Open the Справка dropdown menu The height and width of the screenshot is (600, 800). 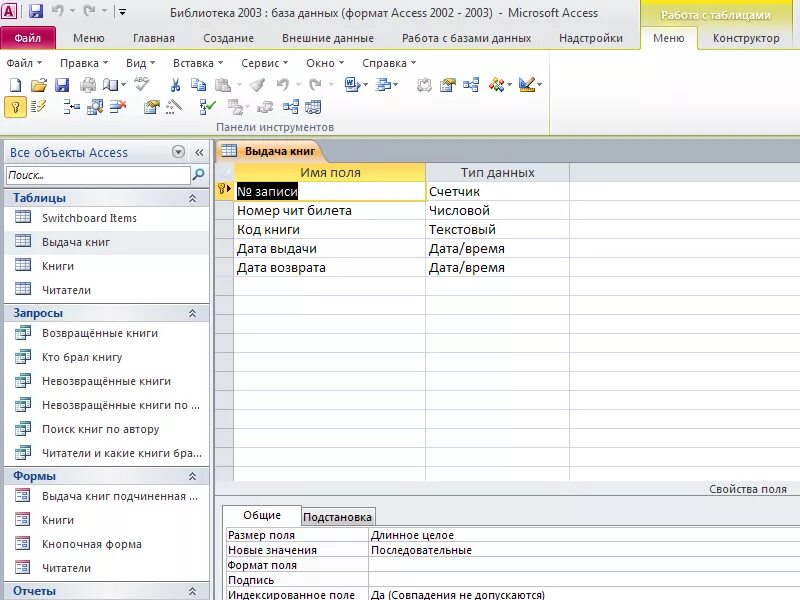tap(389, 63)
